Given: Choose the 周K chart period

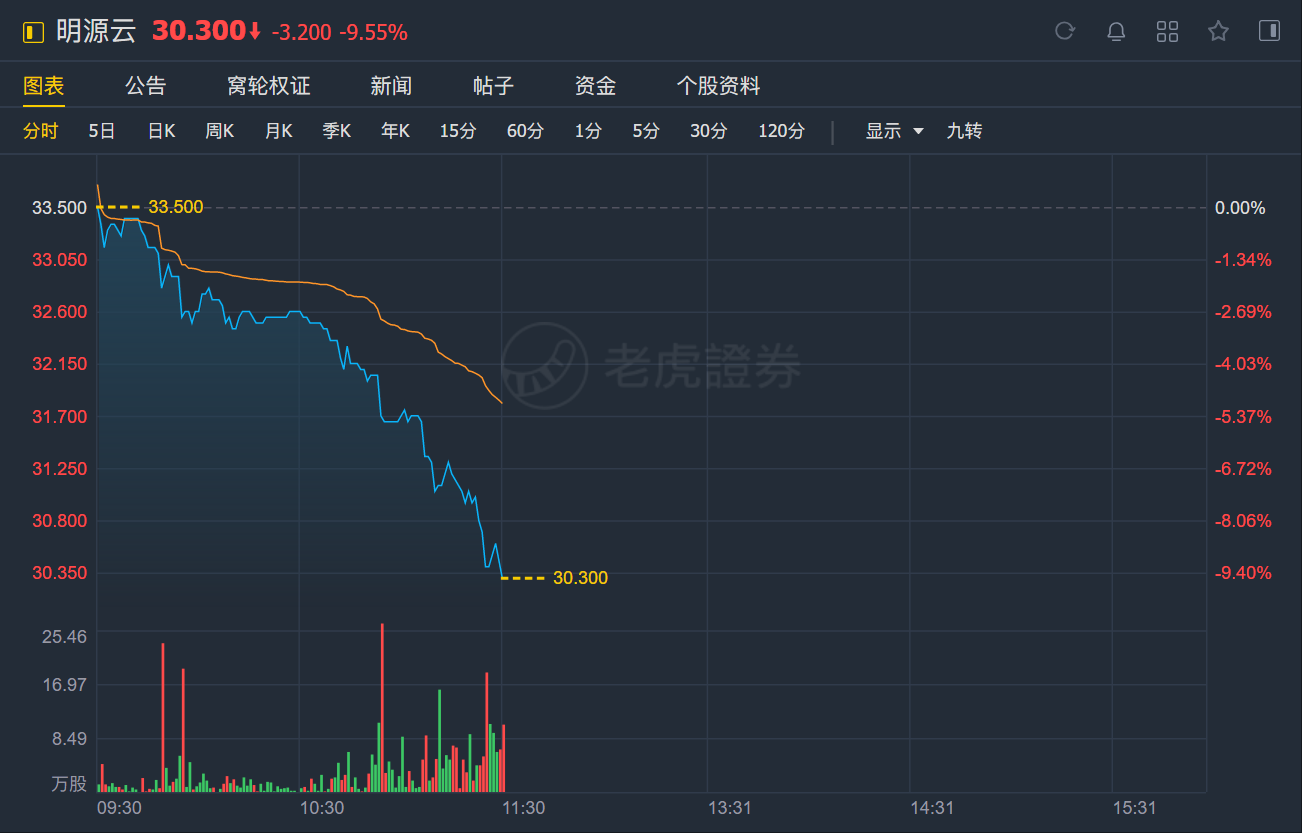Looking at the screenshot, I should [219, 131].
